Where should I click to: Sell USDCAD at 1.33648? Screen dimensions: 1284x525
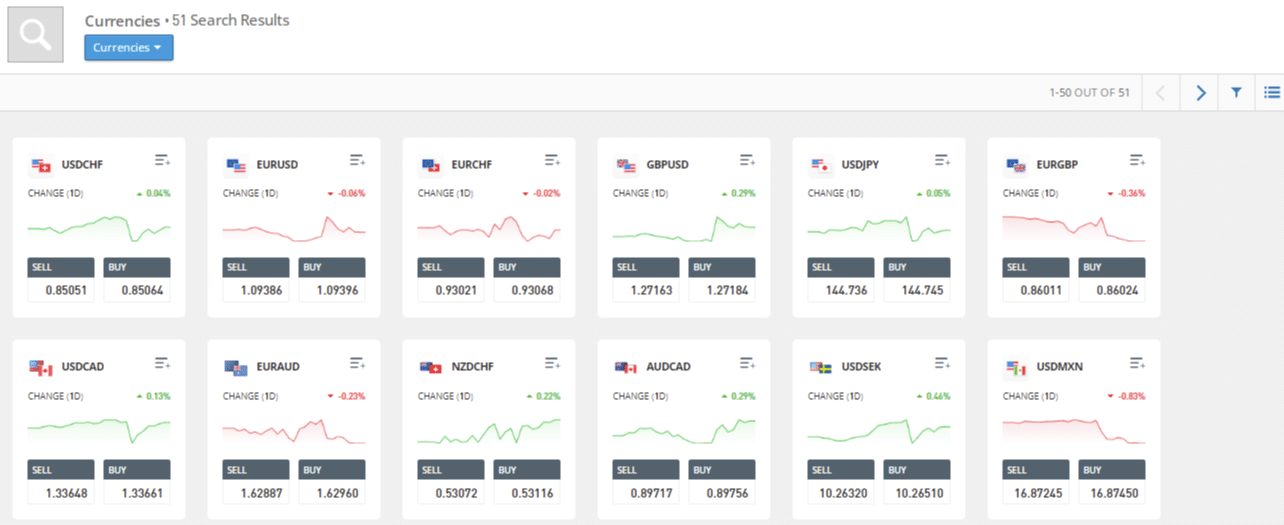[x=61, y=482]
